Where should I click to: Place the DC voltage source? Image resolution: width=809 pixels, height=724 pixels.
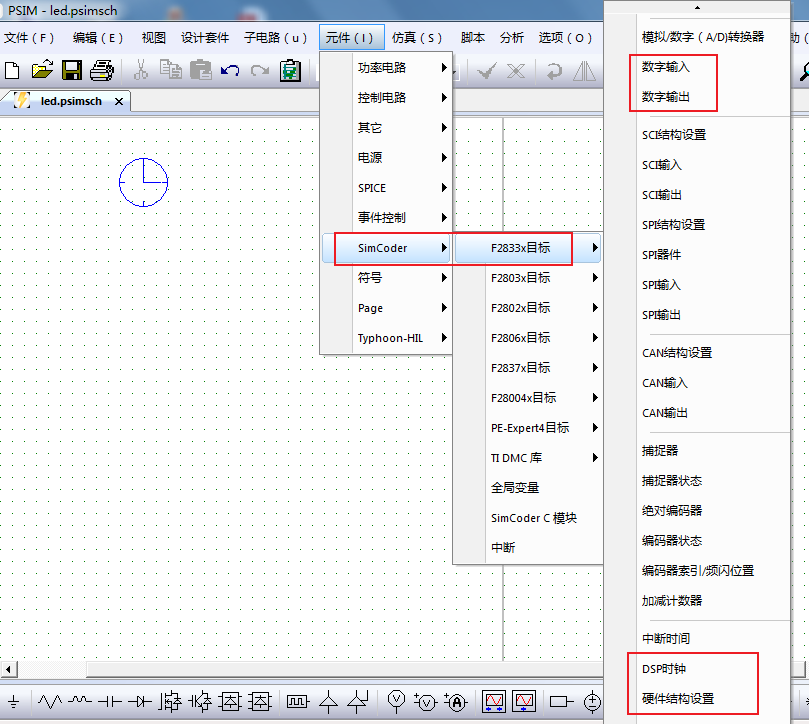pos(592,702)
